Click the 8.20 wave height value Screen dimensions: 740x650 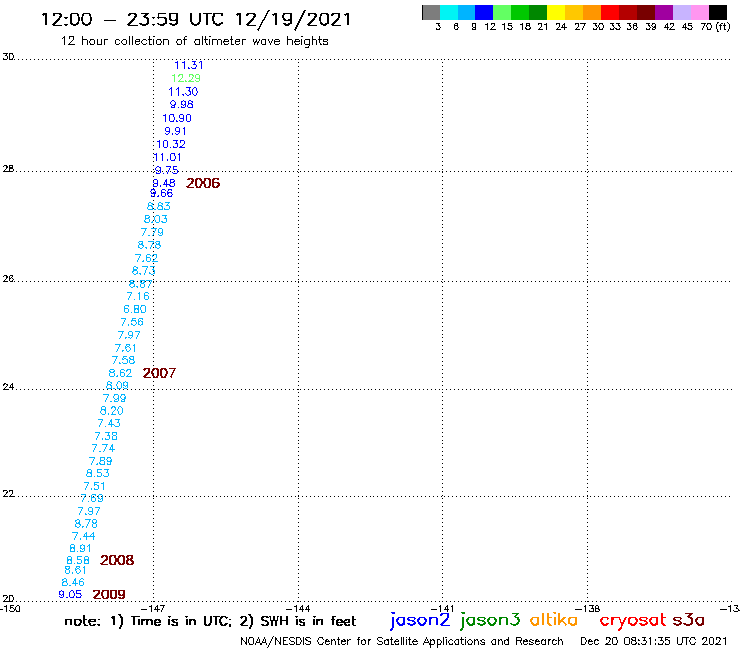tap(111, 411)
